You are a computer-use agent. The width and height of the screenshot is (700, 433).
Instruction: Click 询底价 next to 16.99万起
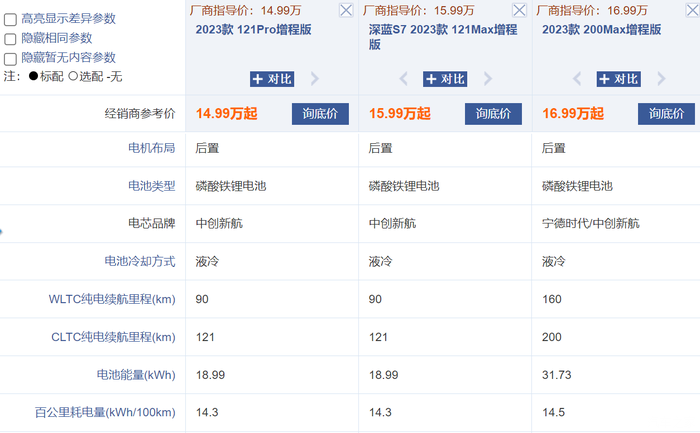click(667, 114)
